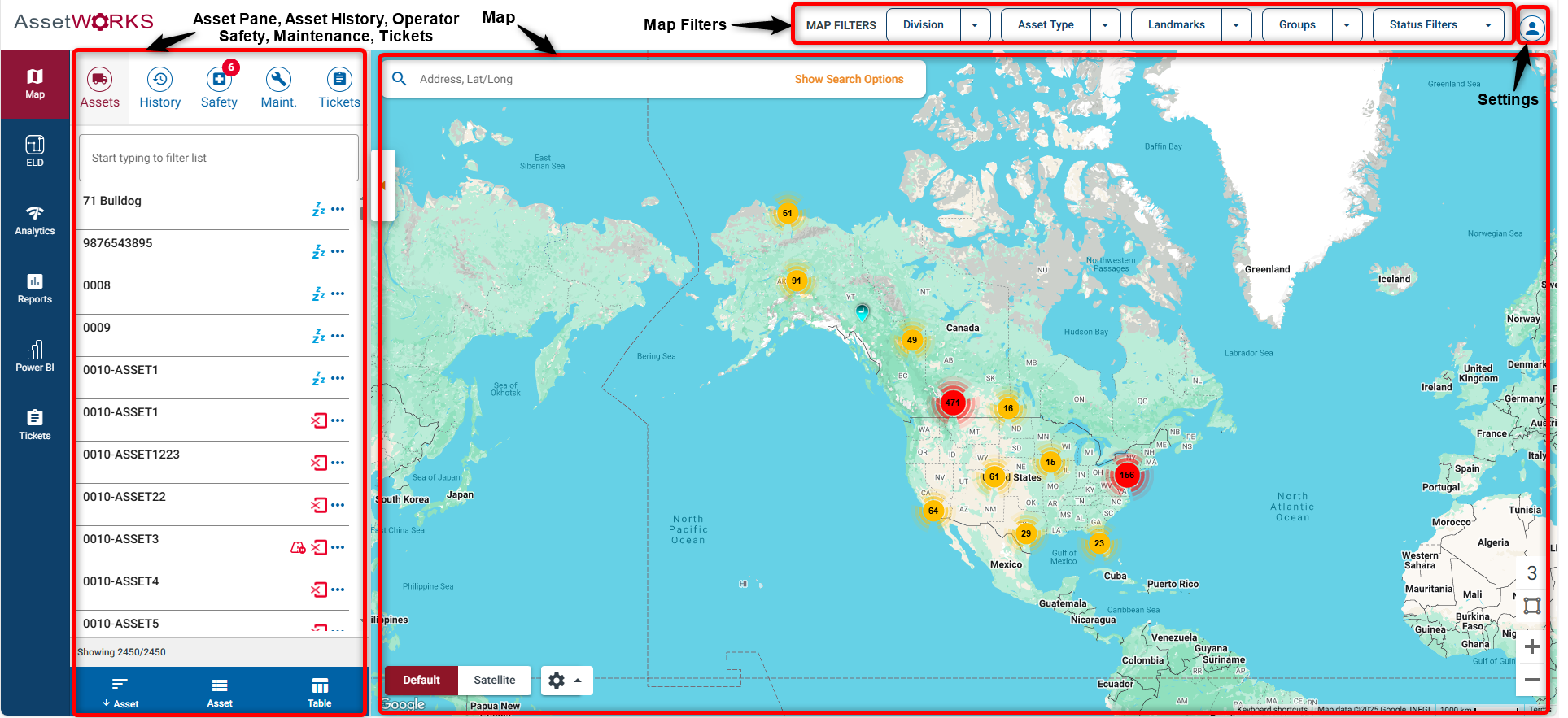The height and width of the screenshot is (718, 1568).
Task: Open the Tickets tab in the asset pane
Action: (339, 89)
